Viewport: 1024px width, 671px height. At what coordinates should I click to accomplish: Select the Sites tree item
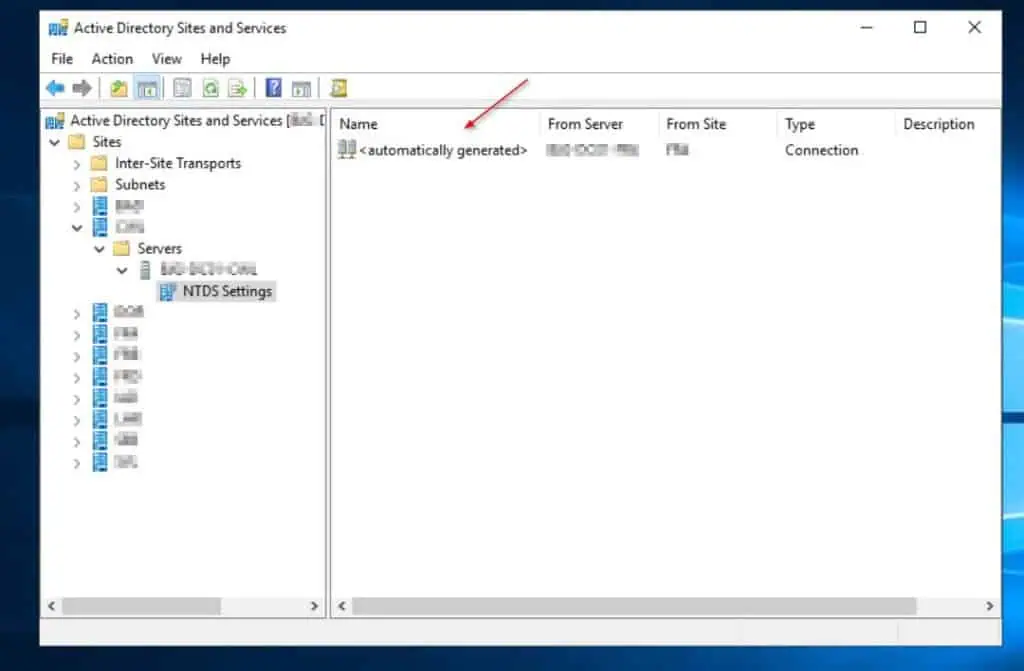pyautogui.click(x=106, y=142)
